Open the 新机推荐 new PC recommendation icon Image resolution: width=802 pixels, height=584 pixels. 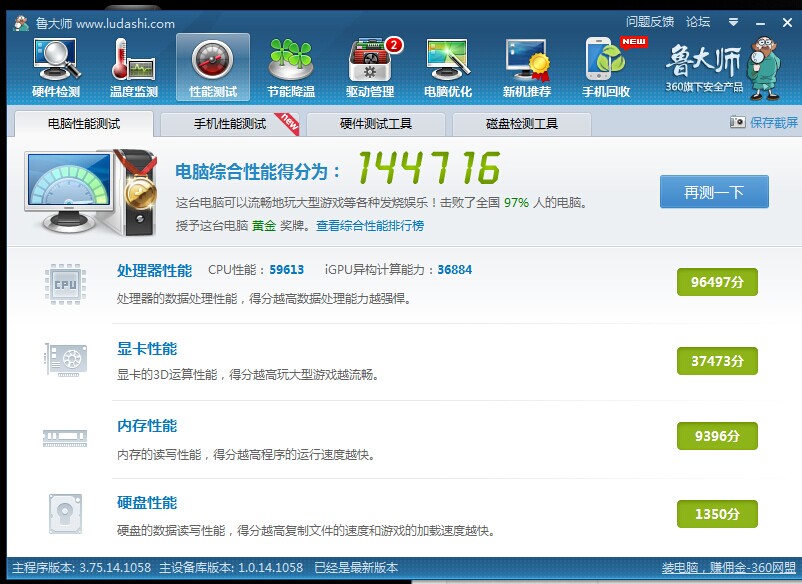(527, 68)
